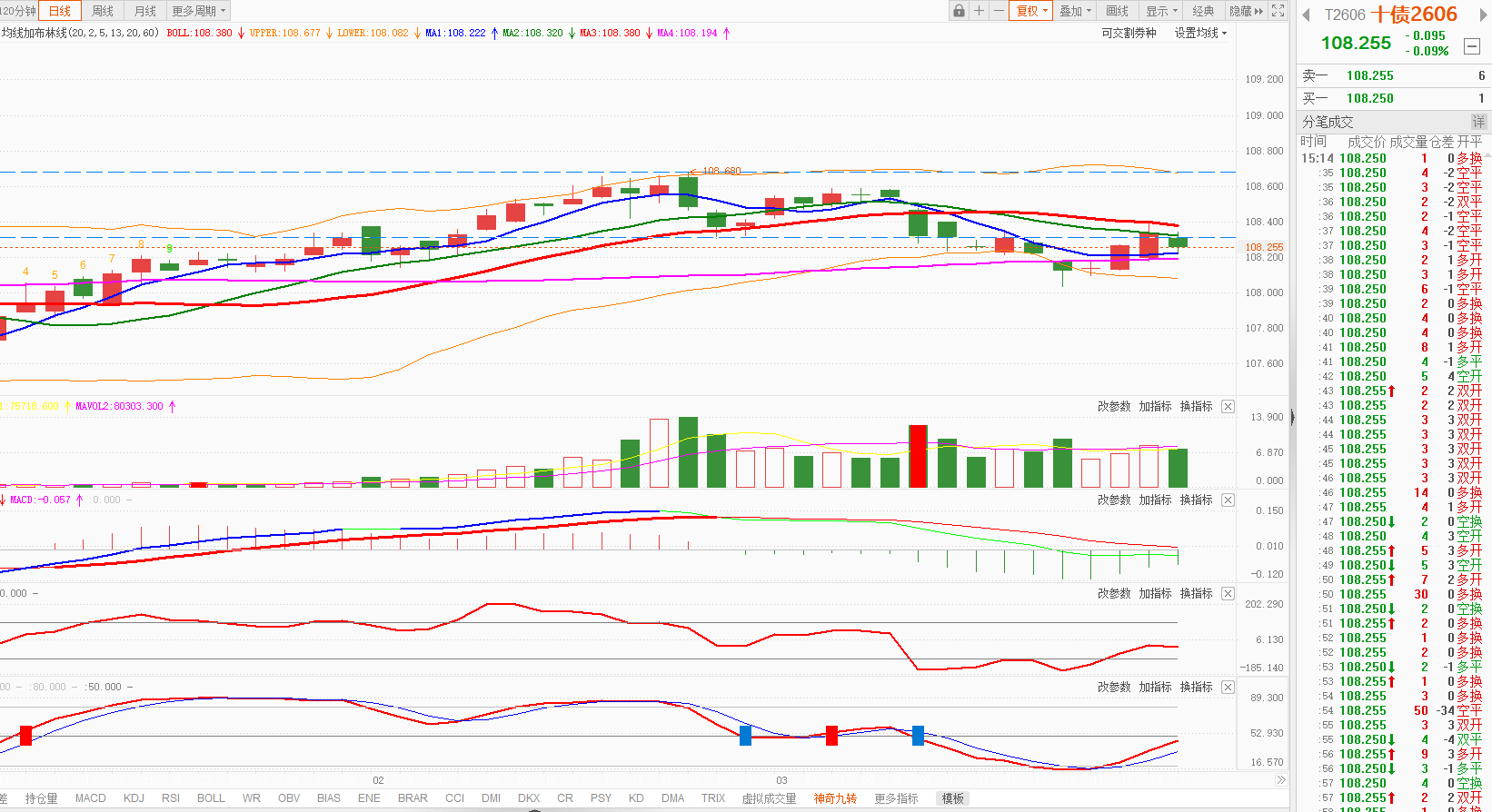
Task: Click 画线 drawing tools button
Action: 1117,11
